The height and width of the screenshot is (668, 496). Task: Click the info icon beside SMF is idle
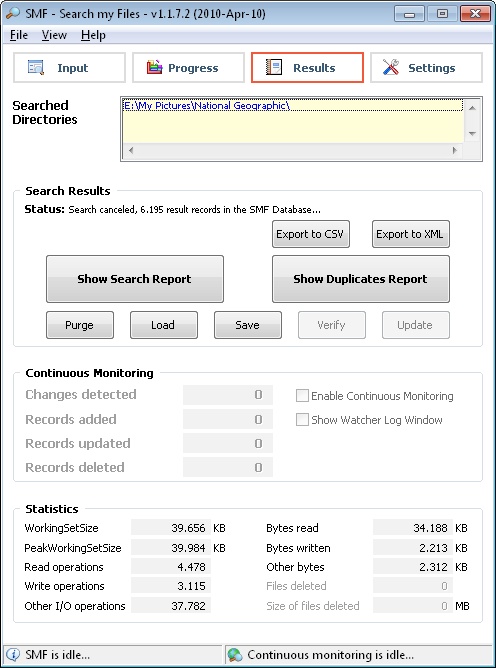point(14,654)
